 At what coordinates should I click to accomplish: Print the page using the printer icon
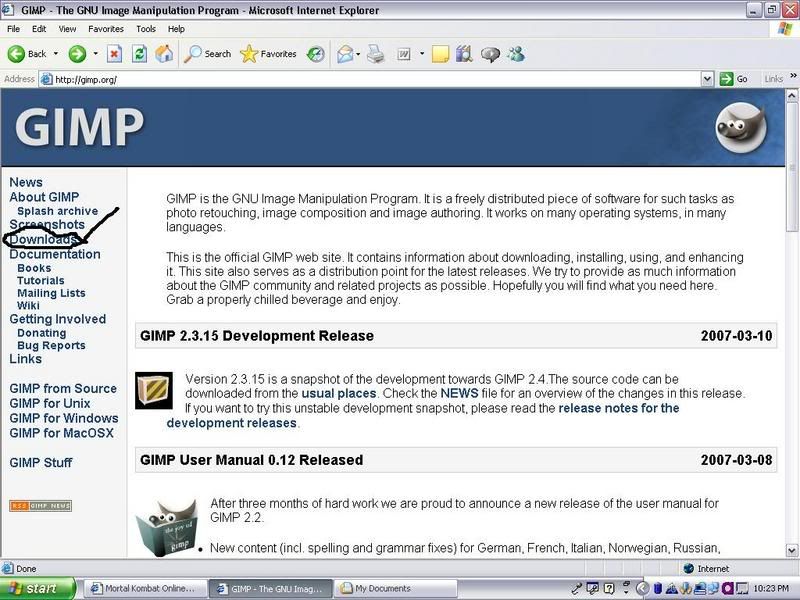pos(376,54)
